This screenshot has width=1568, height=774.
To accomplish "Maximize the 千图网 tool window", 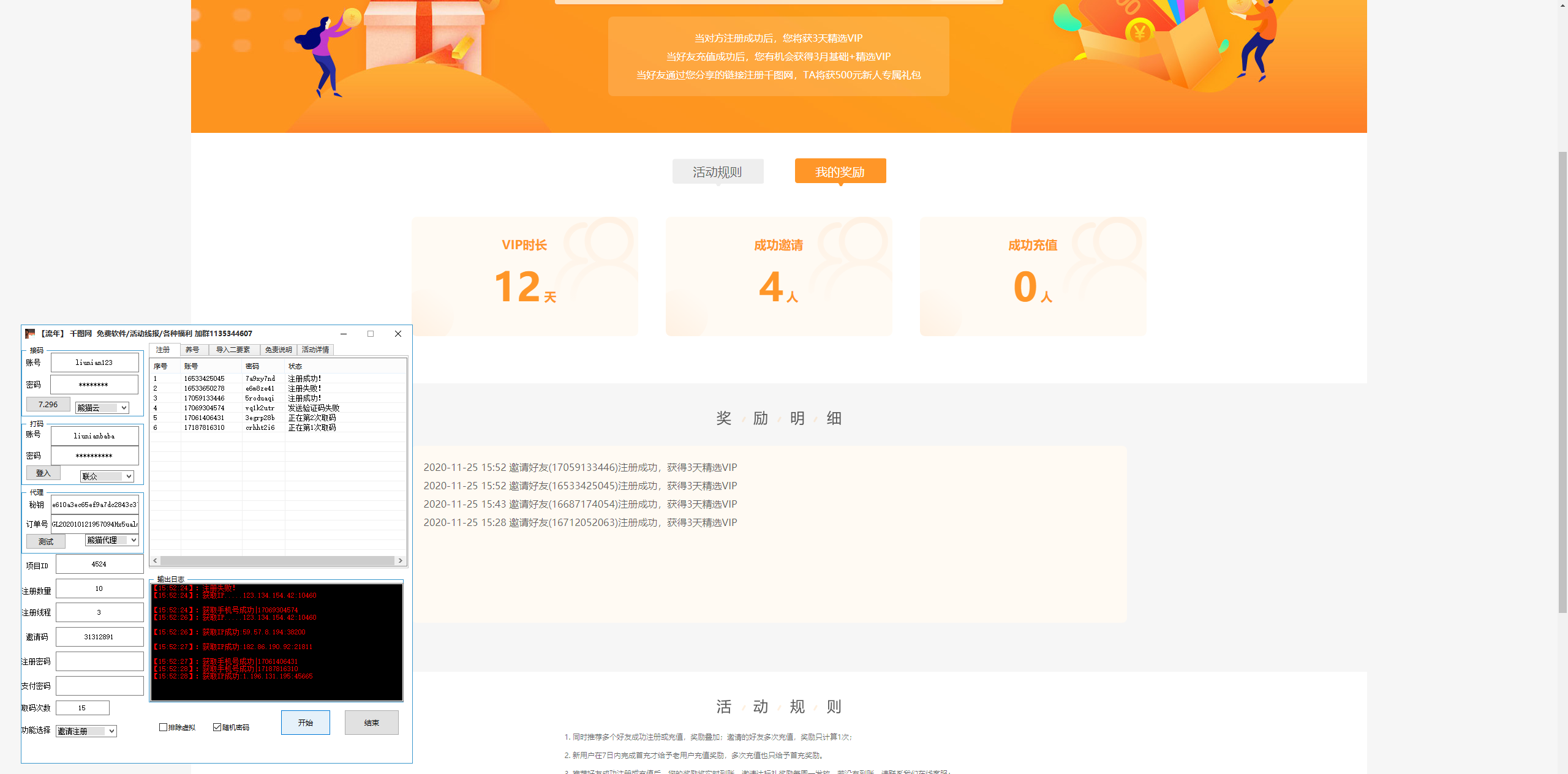I will (371, 334).
